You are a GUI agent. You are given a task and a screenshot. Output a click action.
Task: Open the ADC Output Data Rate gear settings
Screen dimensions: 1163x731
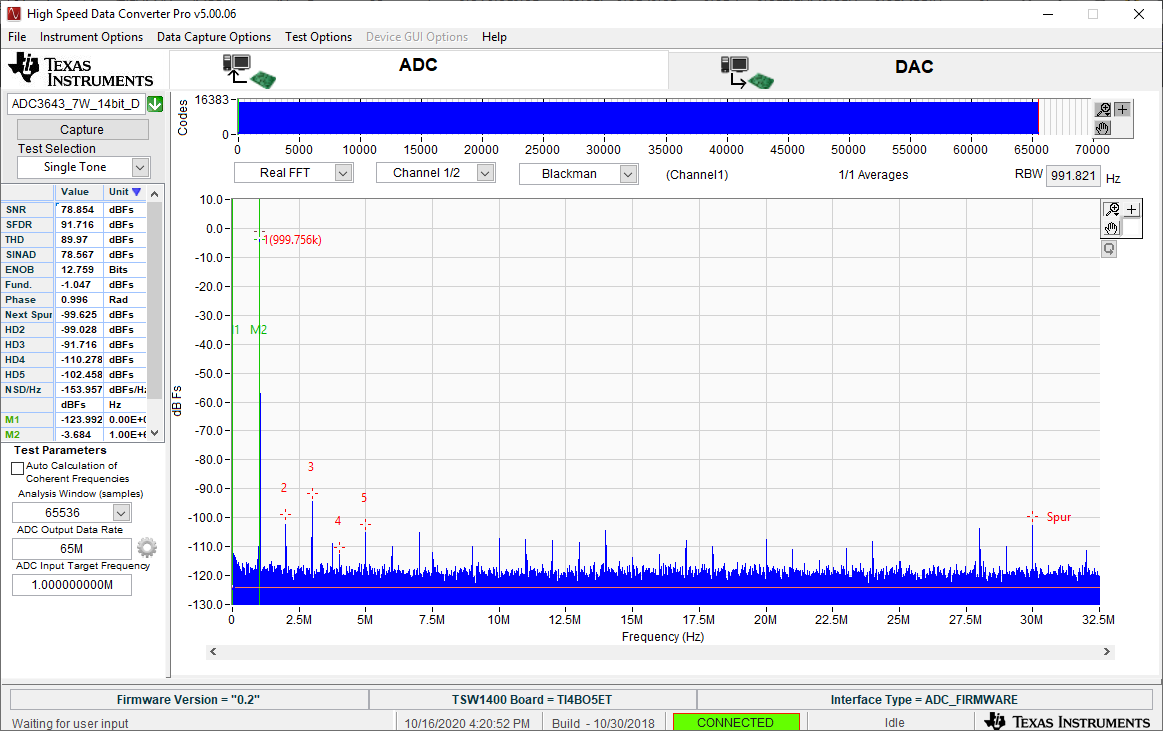pos(146,548)
